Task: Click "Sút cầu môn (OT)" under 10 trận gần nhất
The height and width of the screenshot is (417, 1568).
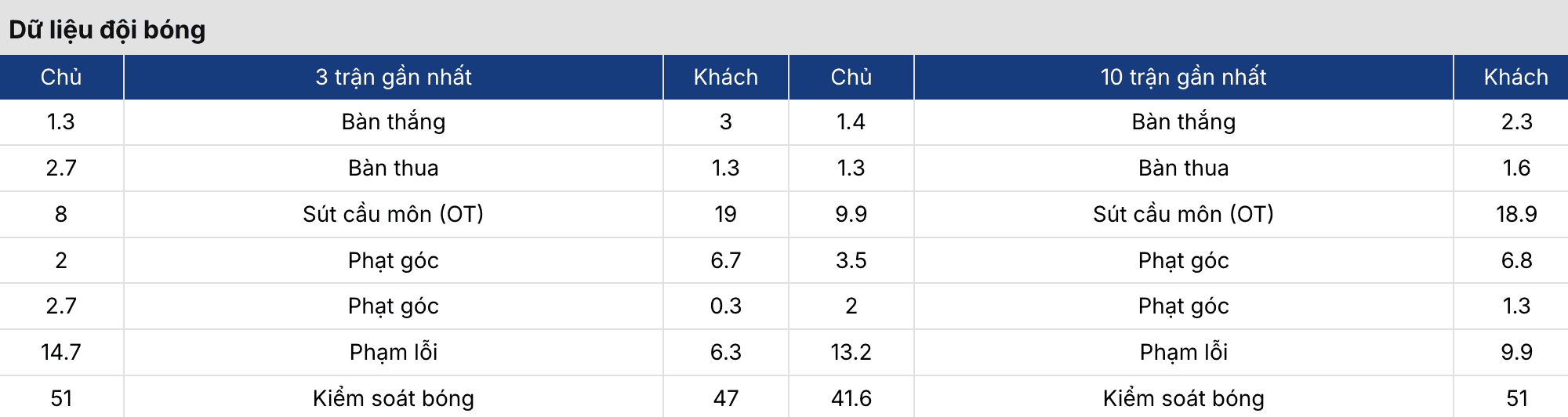Action: coord(1183,214)
